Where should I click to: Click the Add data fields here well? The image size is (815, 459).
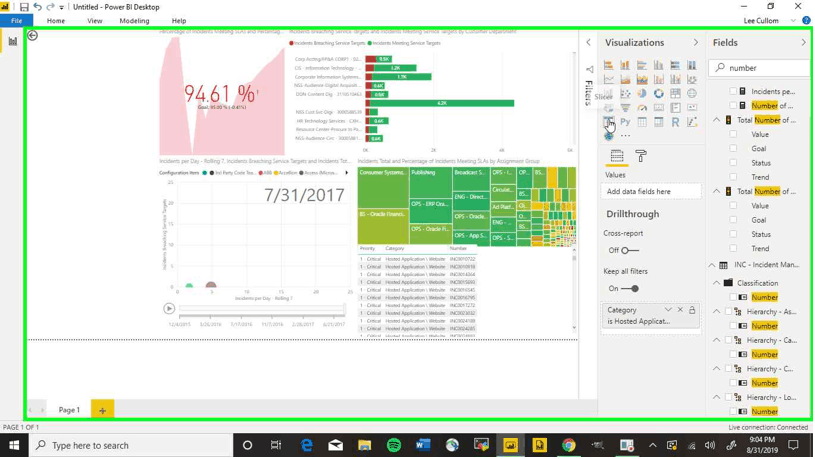click(651, 192)
